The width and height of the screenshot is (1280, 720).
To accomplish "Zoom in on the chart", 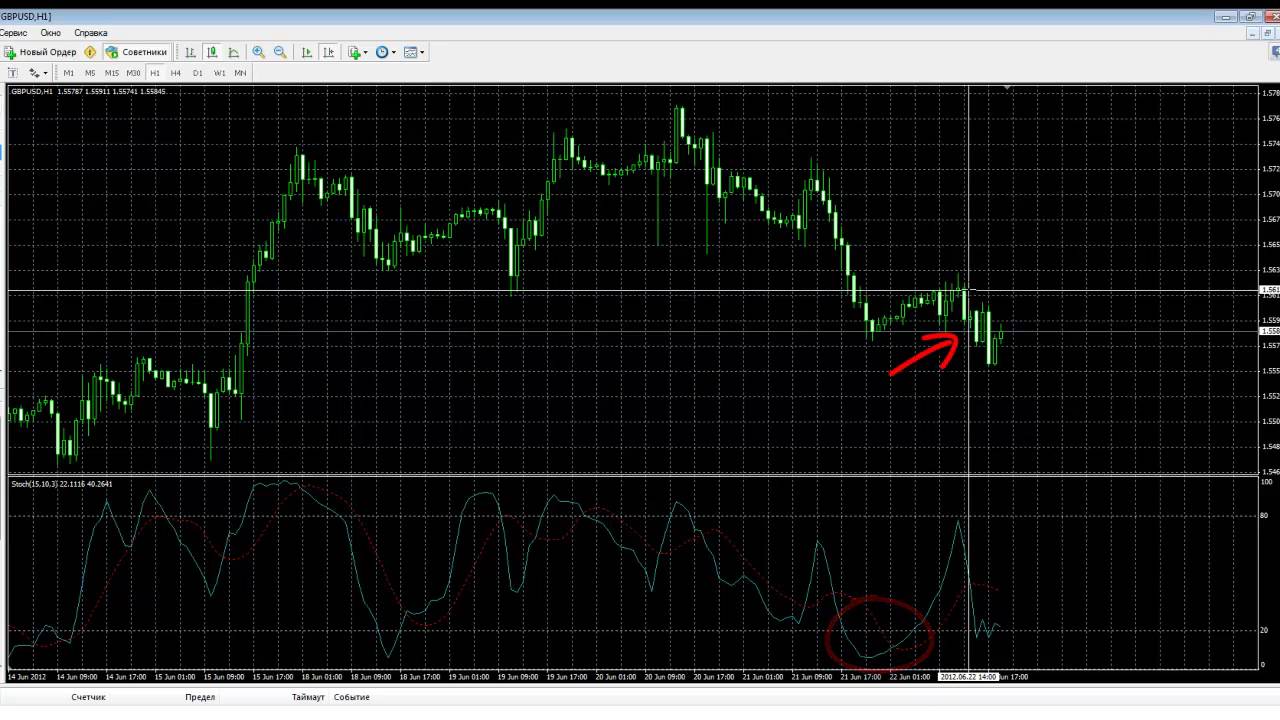I will [259, 52].
